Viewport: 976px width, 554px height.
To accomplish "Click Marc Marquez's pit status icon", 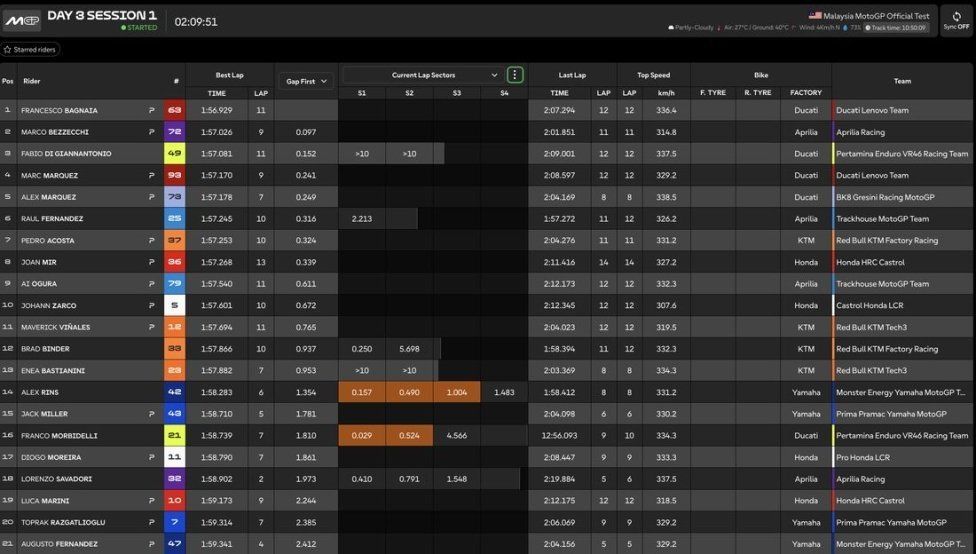I will (151, 176).
